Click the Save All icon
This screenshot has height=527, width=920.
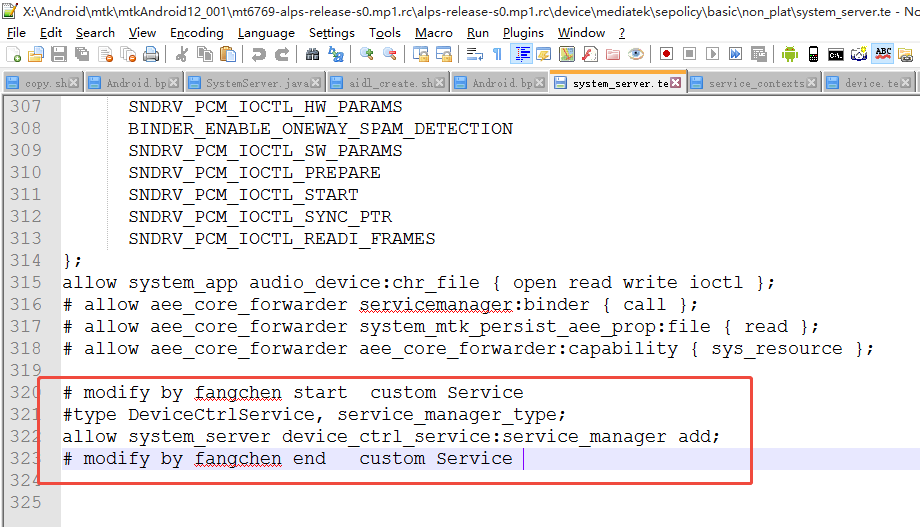pos(82,55)
